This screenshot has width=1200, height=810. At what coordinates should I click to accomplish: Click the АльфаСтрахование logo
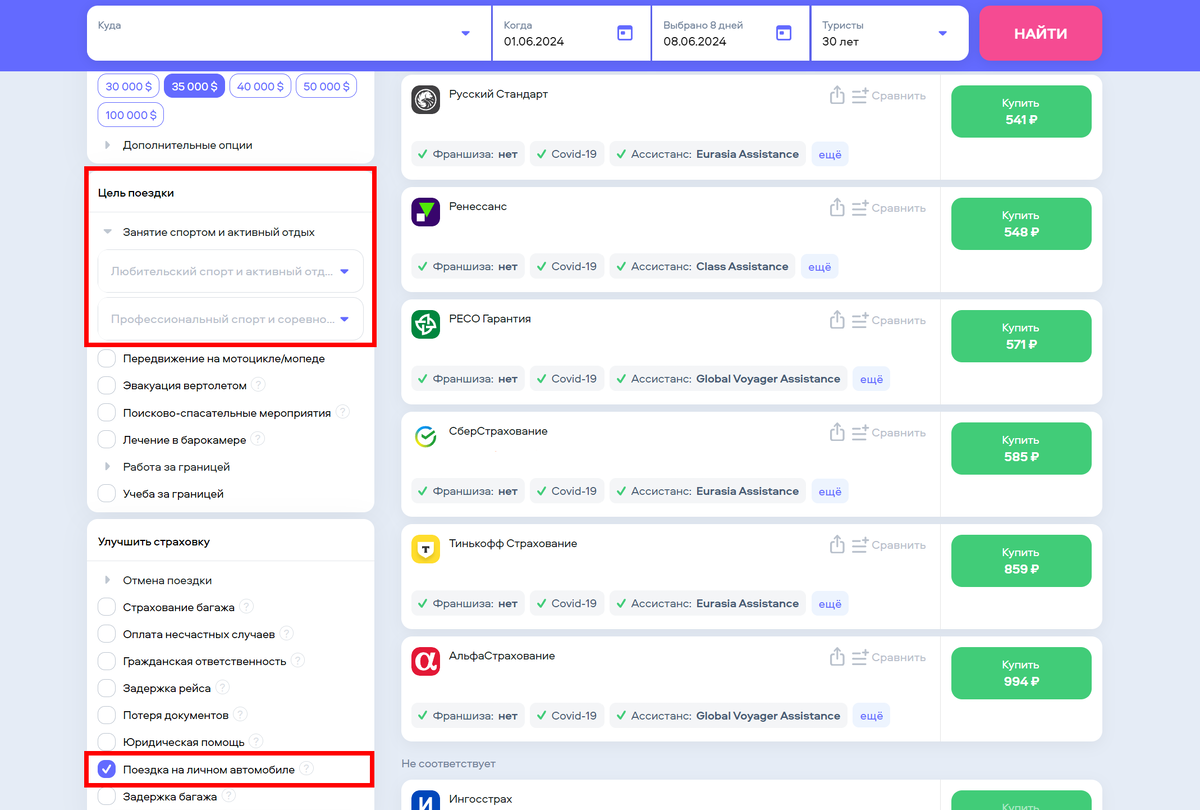tap(426, 661)
